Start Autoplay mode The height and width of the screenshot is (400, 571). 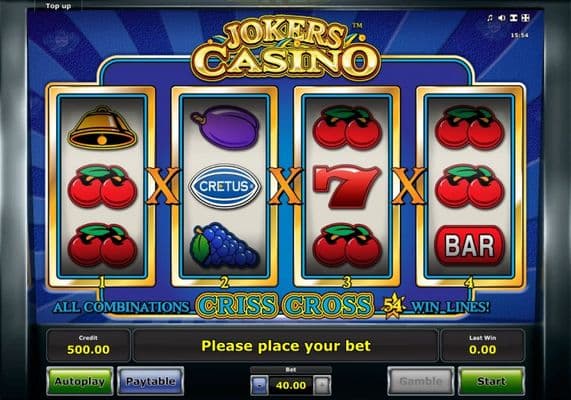(80, 381)
